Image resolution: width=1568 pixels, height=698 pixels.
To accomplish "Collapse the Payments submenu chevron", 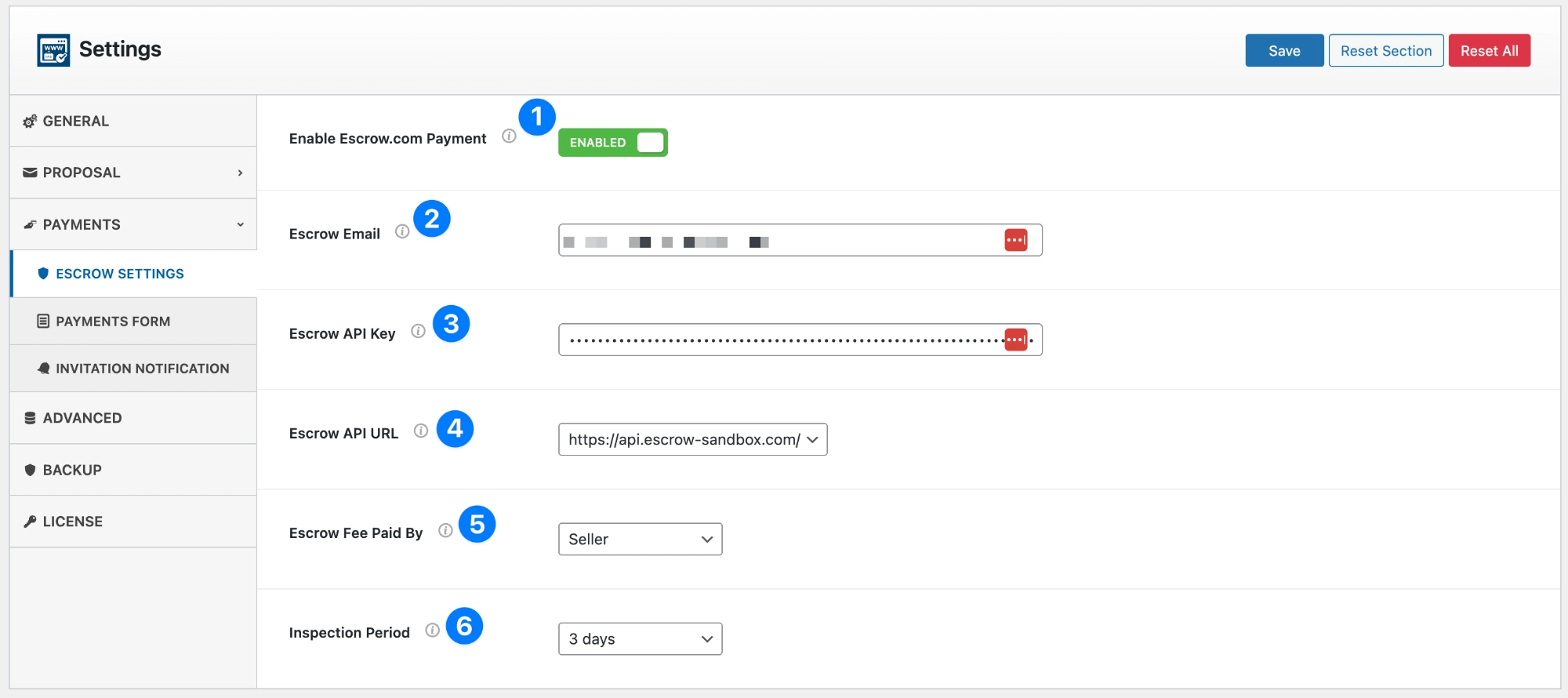I will (x=240, y=224).
